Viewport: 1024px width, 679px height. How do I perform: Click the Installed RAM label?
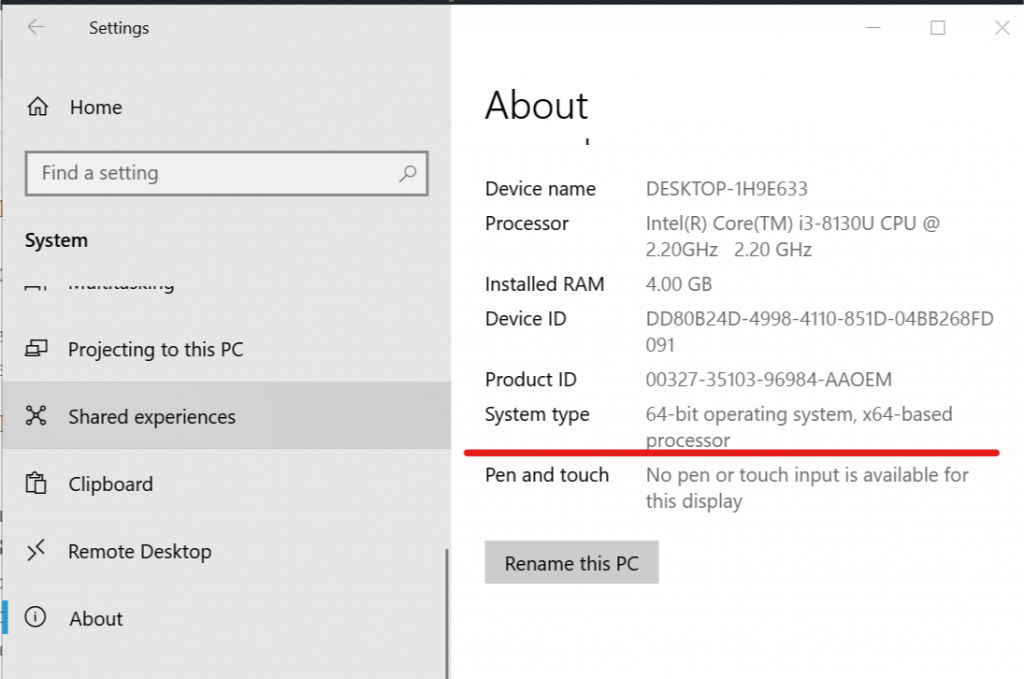point(545,284)
